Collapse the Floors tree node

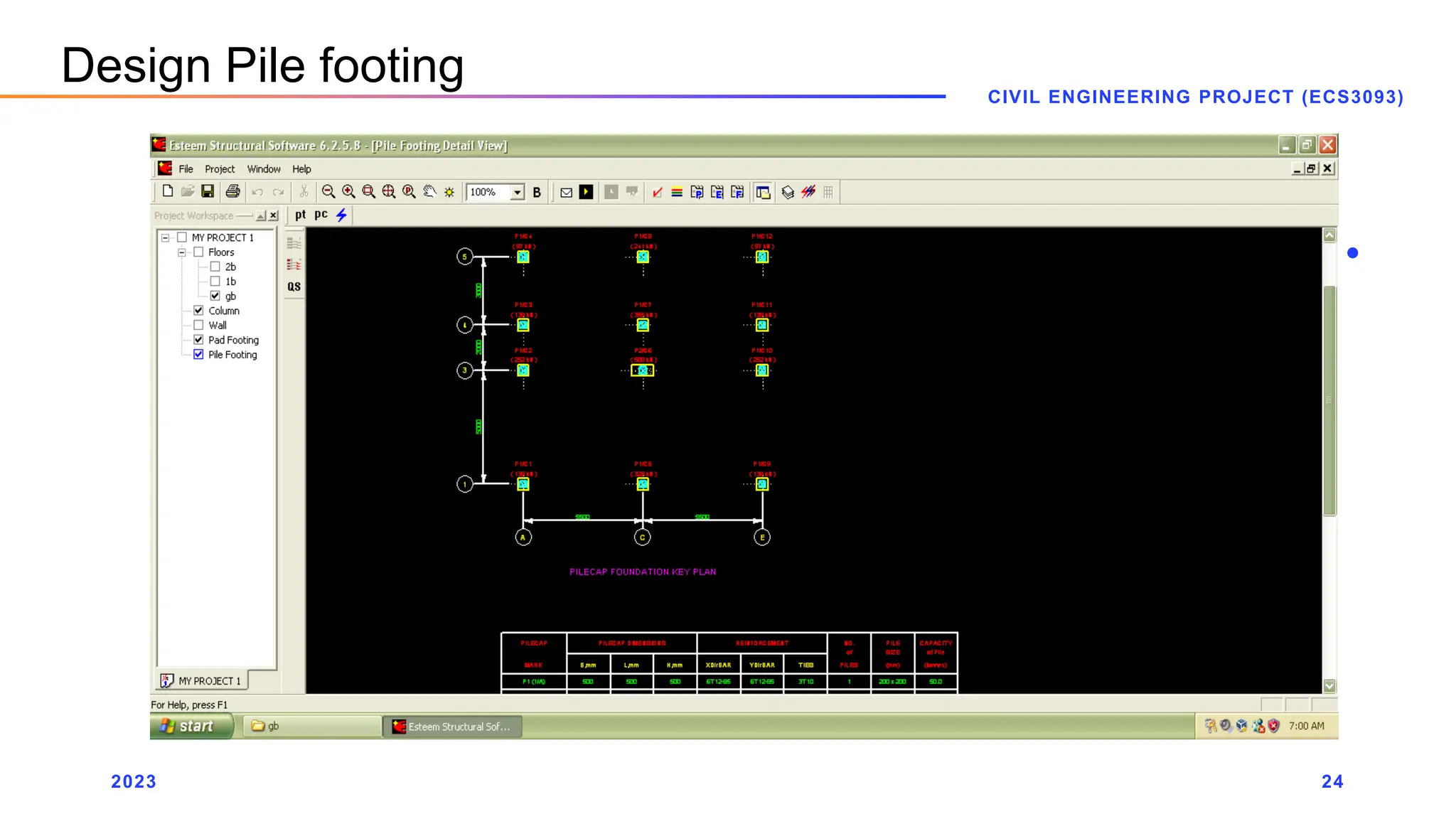[182, 252]
